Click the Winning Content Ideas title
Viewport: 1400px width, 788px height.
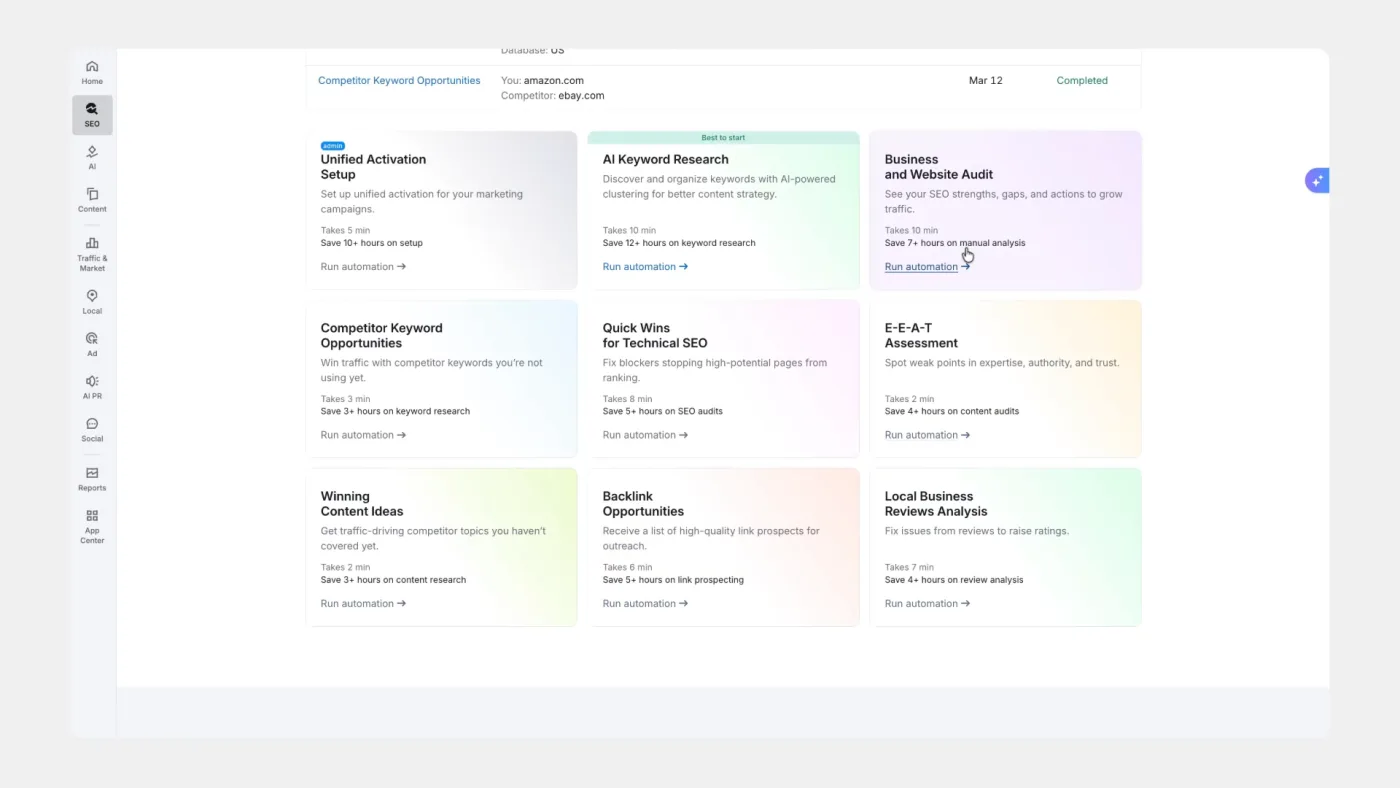(362, 503)
